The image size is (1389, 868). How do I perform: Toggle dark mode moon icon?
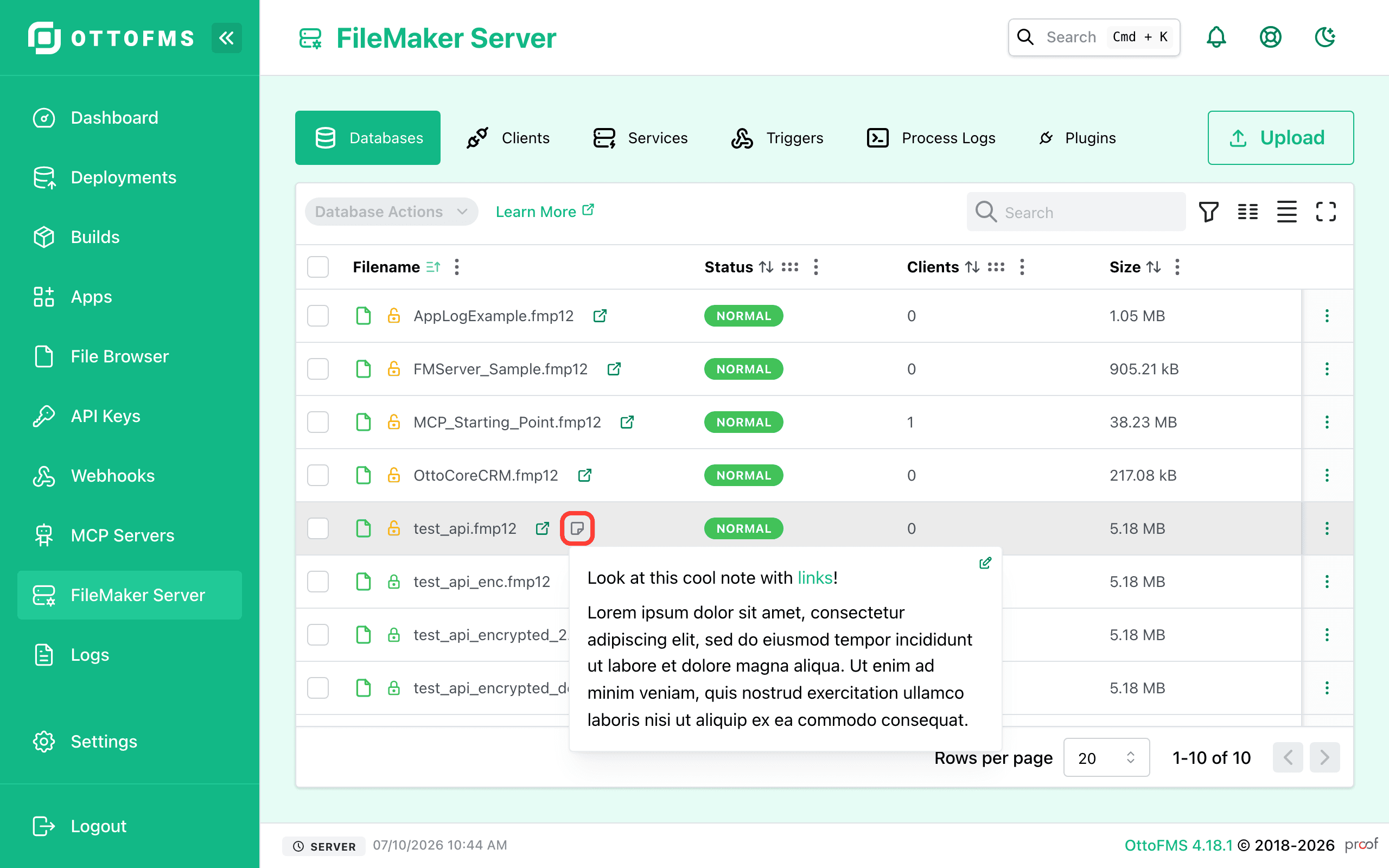click(x=1325, y=37)
